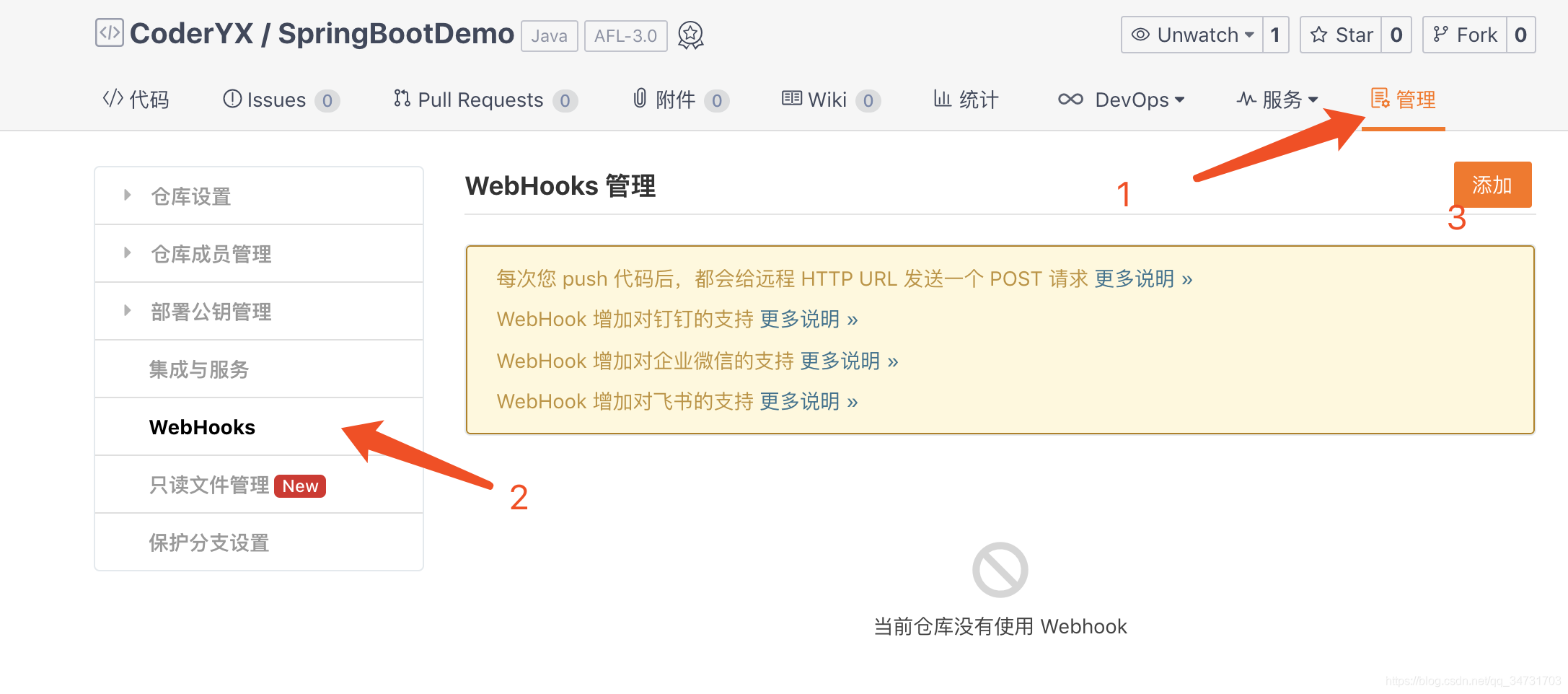Viewport: 1568px width, 694px height.
Task: Click the eye icon in Unwatch
Action: coord(1140,35)
